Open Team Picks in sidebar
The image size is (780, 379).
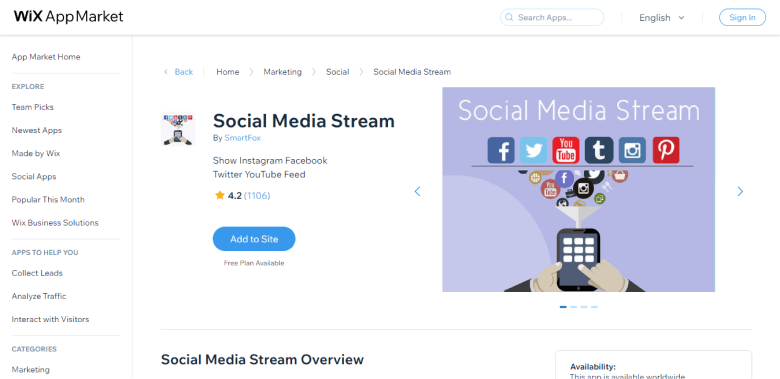tap(32, 107)
